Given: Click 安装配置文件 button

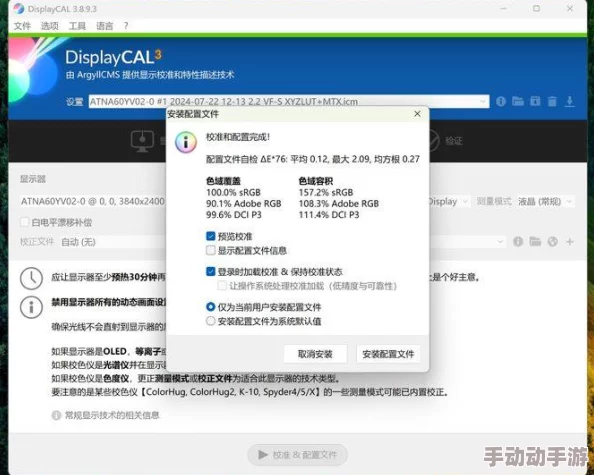Looking at the screenshot, I should pos(388,354).
